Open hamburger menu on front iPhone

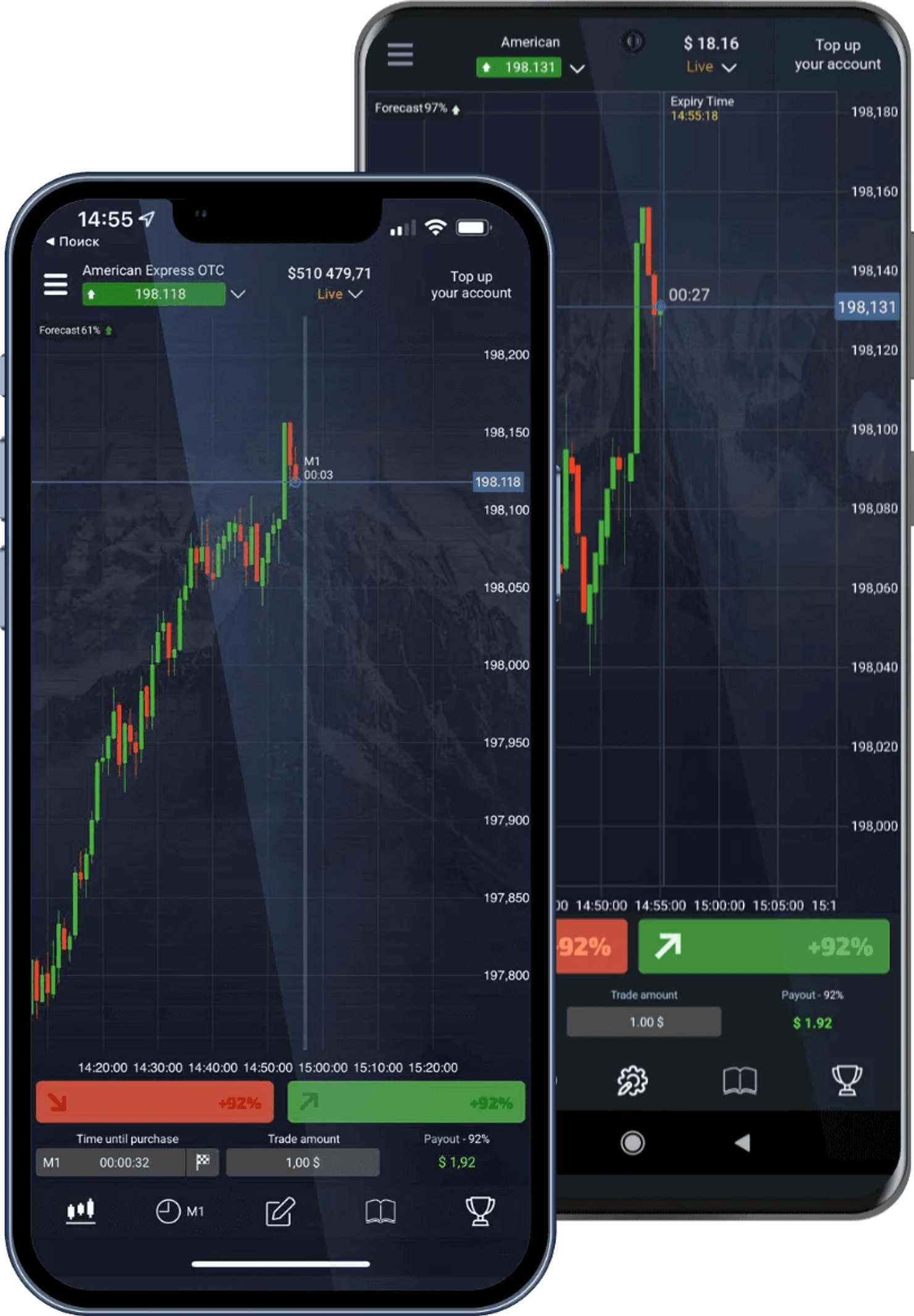point(56,285)
